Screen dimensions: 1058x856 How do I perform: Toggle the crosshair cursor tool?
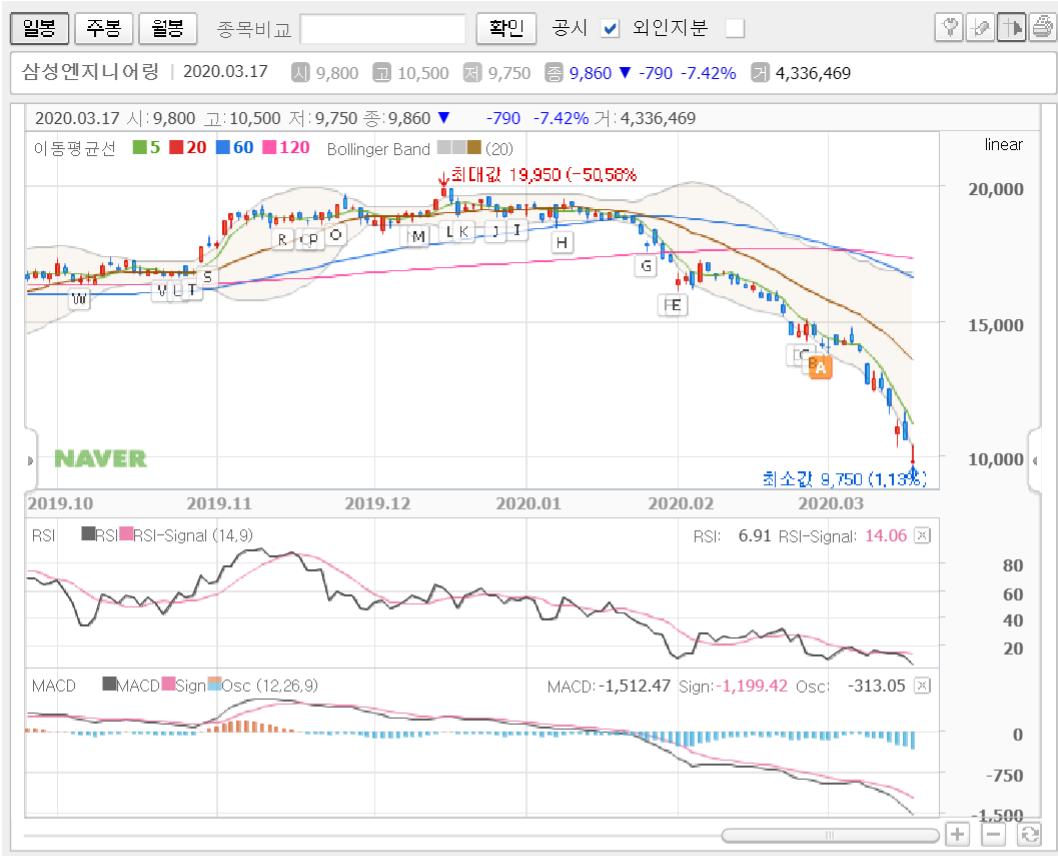[x=1011, y=28]
